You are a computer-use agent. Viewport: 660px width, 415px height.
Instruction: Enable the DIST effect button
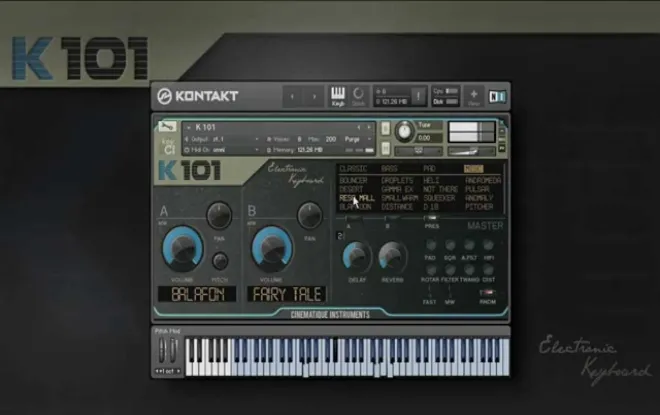tap(488, 269)
